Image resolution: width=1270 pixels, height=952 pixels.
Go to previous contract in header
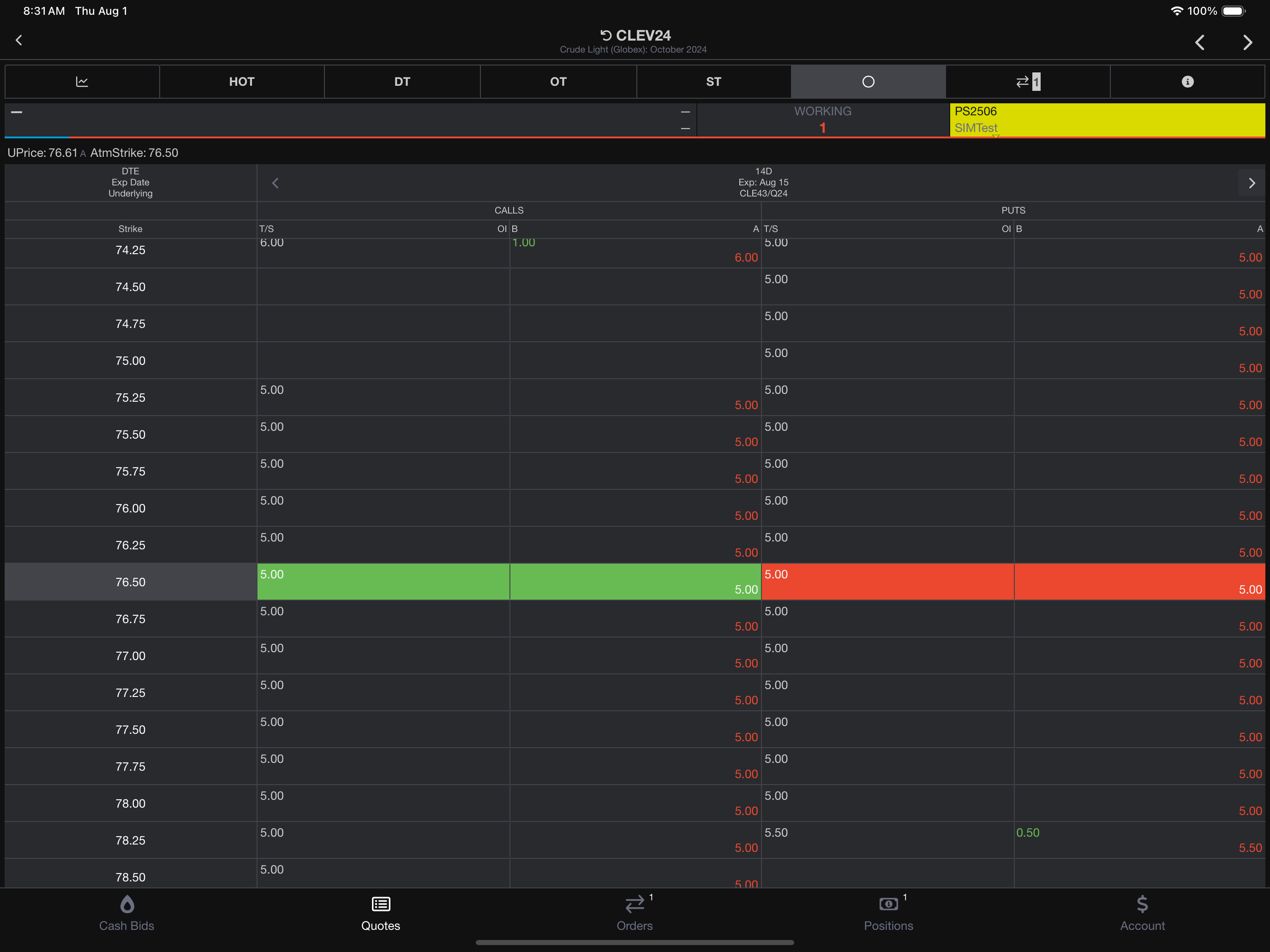pos(1200,42)
